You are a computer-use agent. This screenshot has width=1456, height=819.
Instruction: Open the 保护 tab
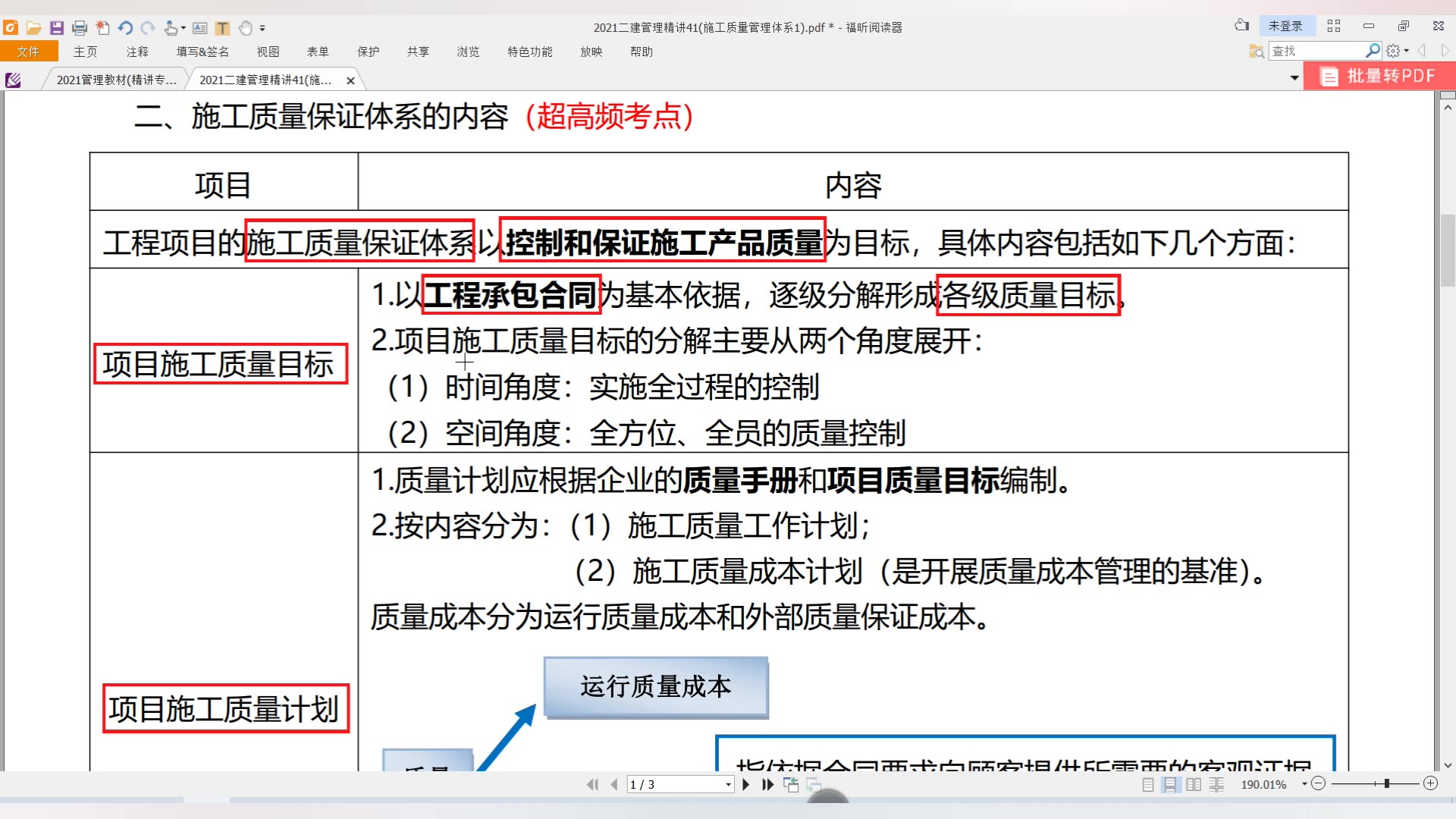pyautogui.click(x=368, y=52)
